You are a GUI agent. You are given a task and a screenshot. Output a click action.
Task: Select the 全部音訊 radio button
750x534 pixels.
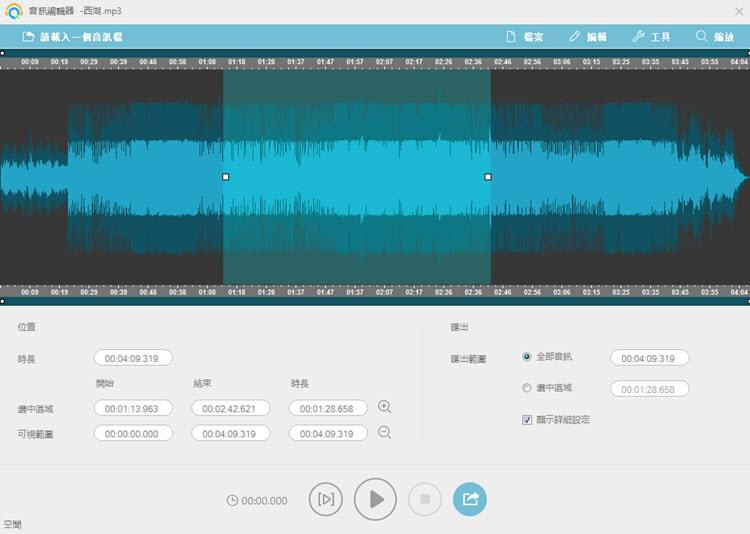[527, 357]
